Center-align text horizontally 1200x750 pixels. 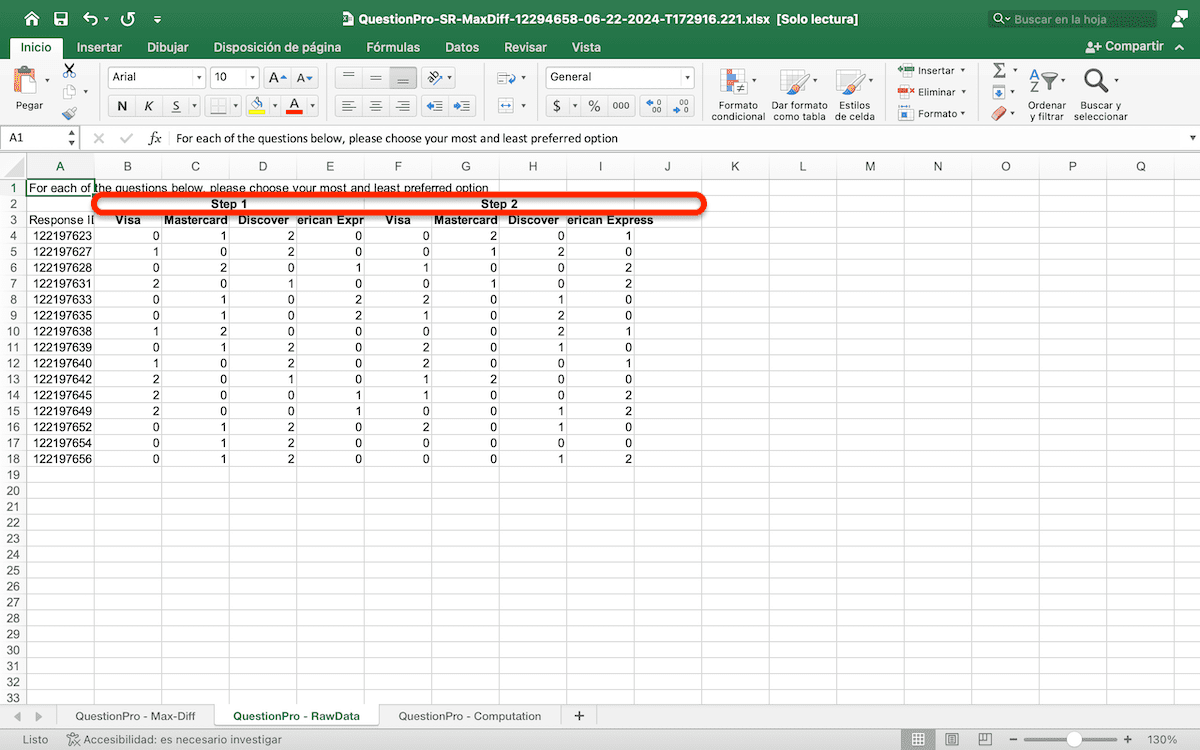(376, 106)
